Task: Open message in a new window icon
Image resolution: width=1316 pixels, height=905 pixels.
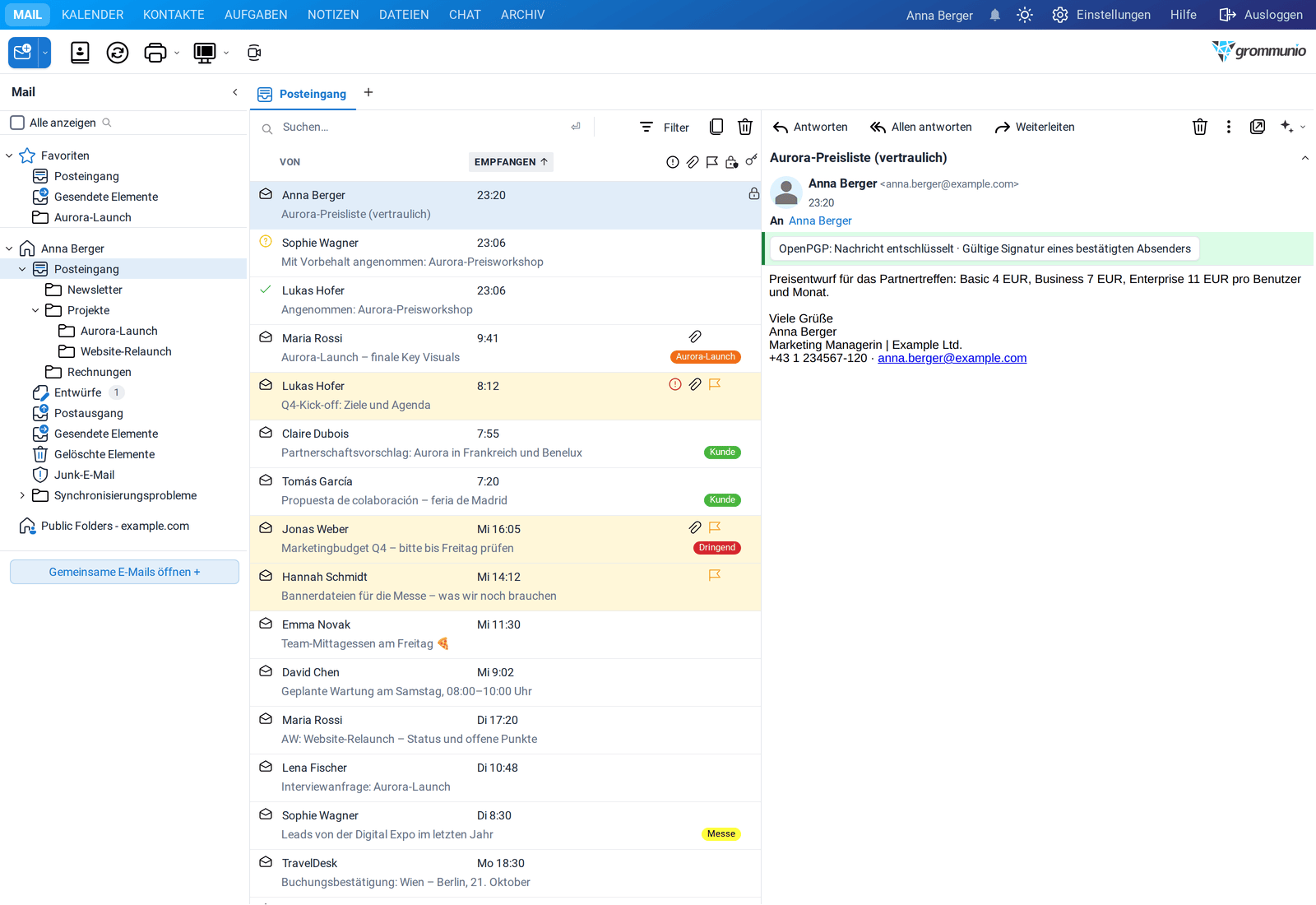Action: click(x=1258, y=127)
